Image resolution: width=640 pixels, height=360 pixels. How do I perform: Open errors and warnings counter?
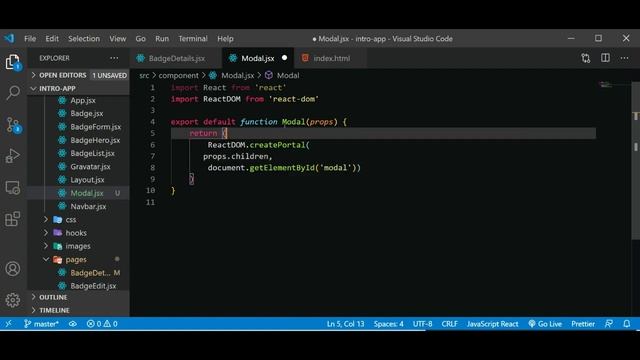(x=102, y=324)
